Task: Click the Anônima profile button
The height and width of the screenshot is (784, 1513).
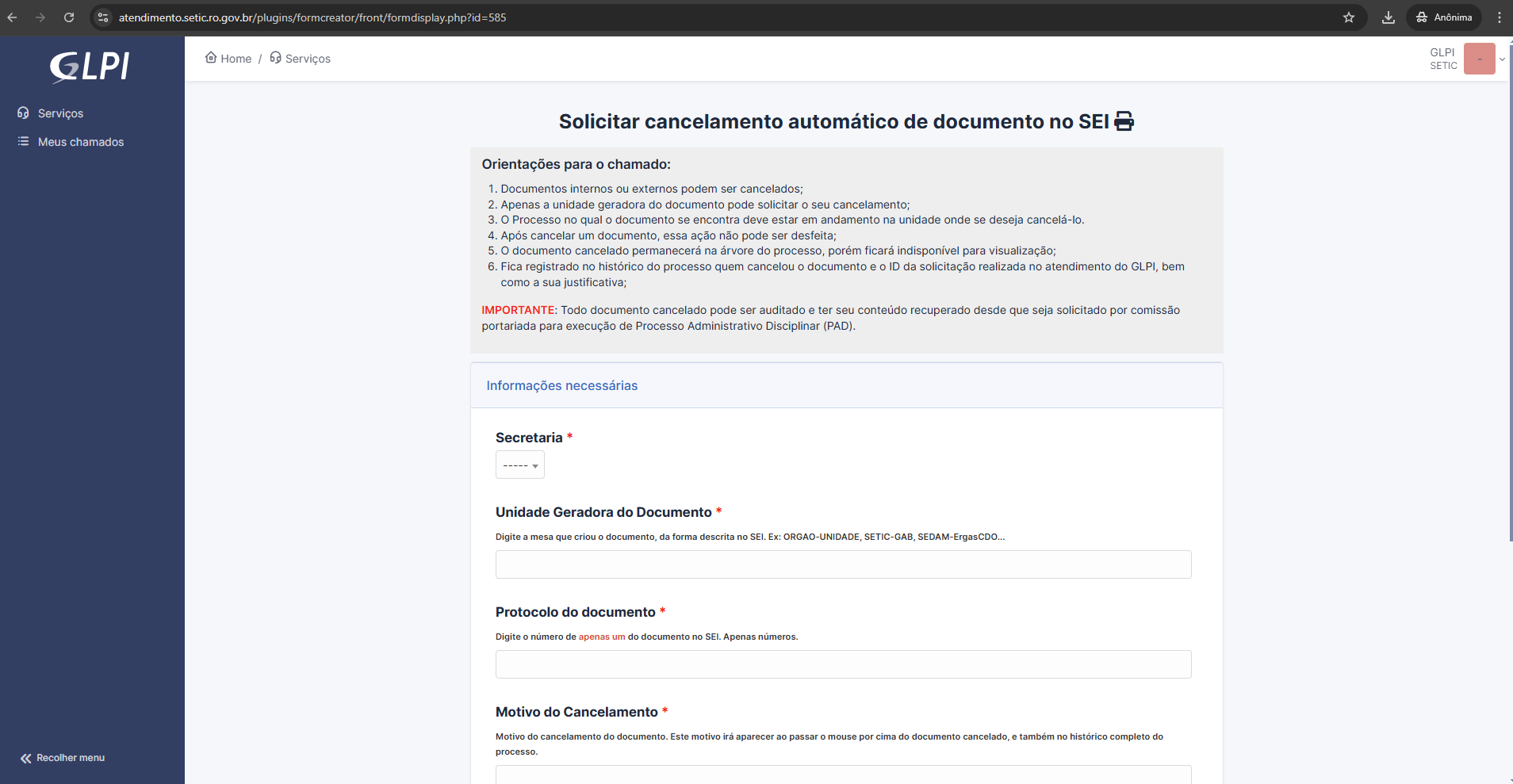Action: coord(1445,17)
